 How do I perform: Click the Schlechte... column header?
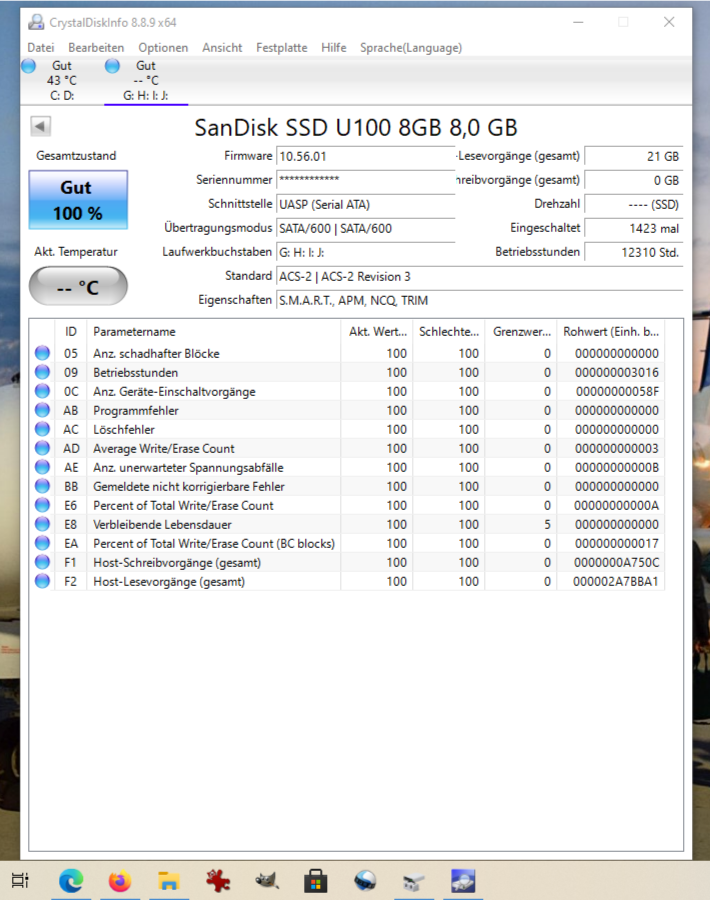(449, 332)
